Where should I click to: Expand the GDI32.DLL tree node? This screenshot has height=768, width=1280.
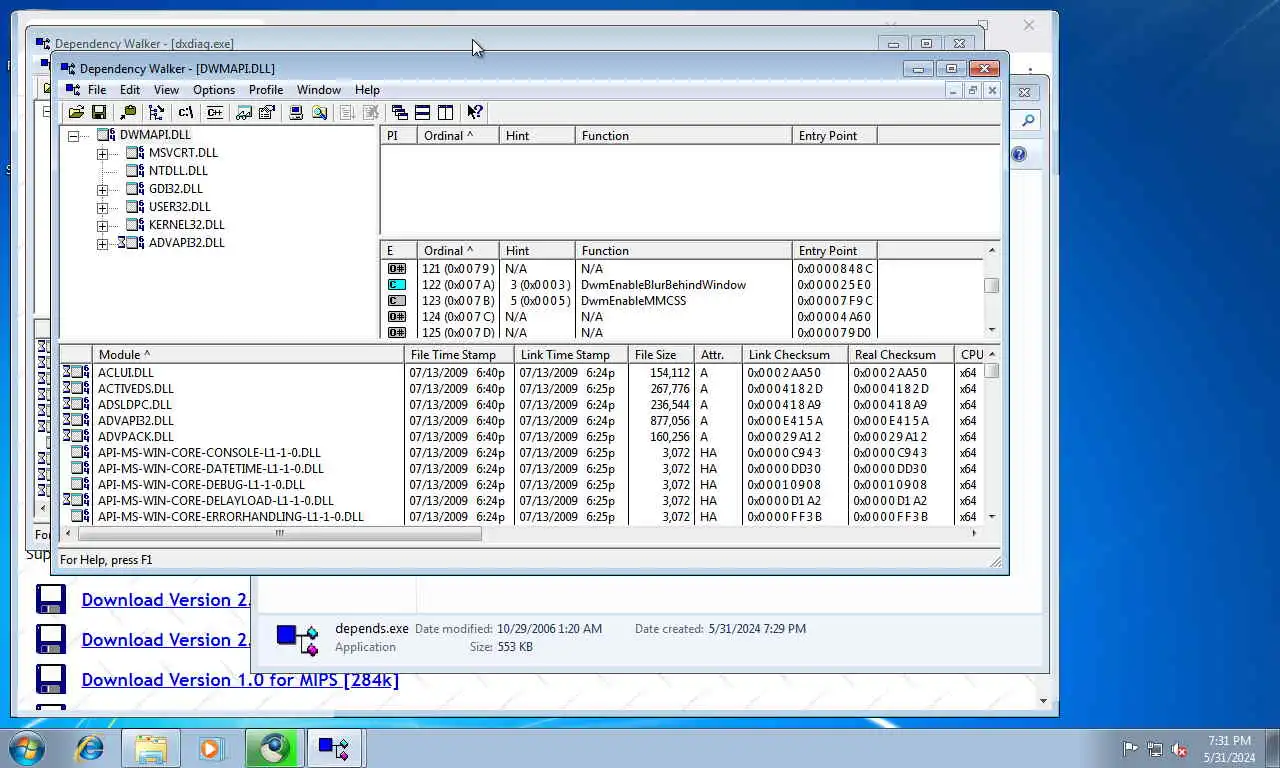click(x=102, y=190)
